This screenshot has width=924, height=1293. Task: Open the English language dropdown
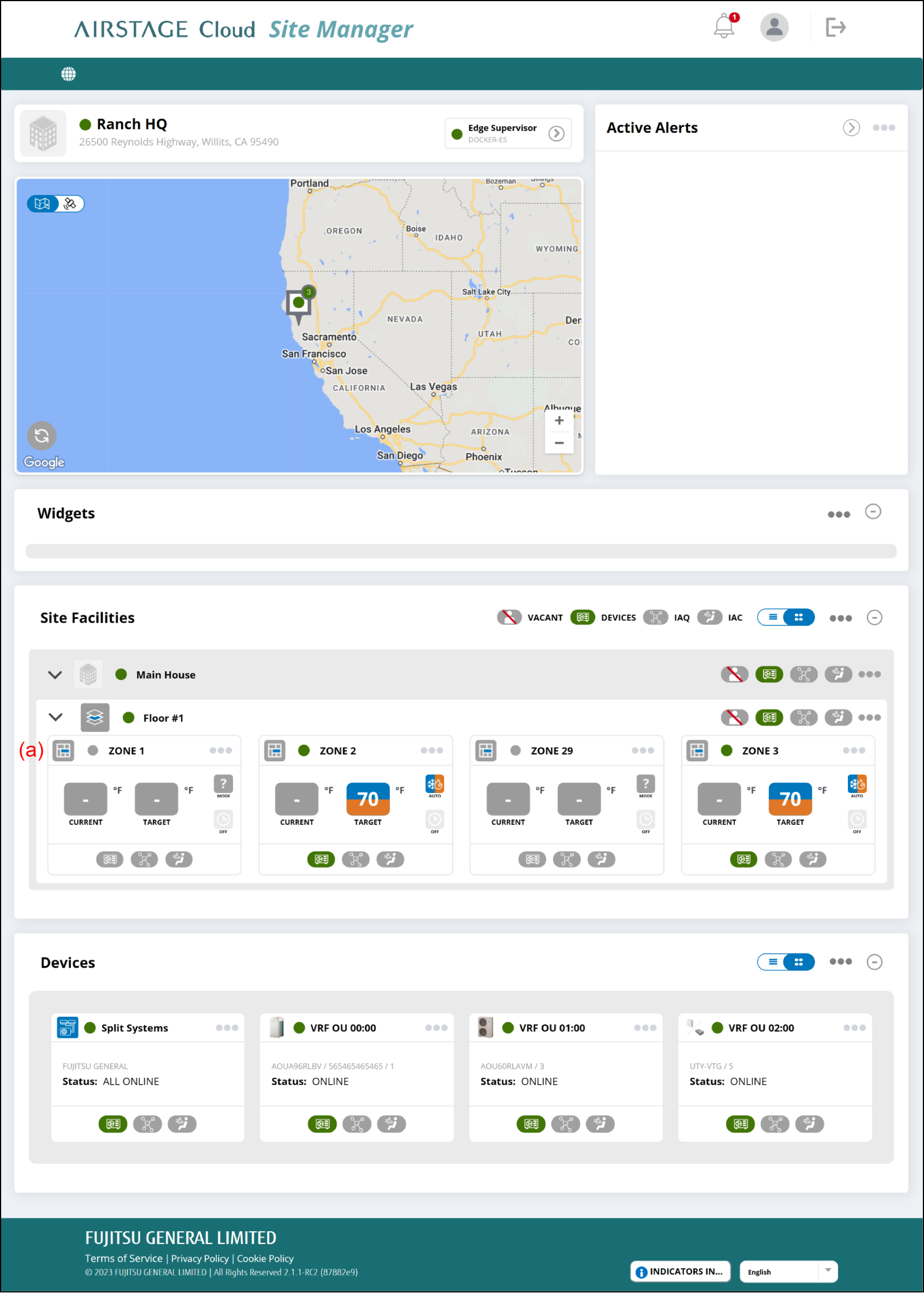click(827, 1271)
